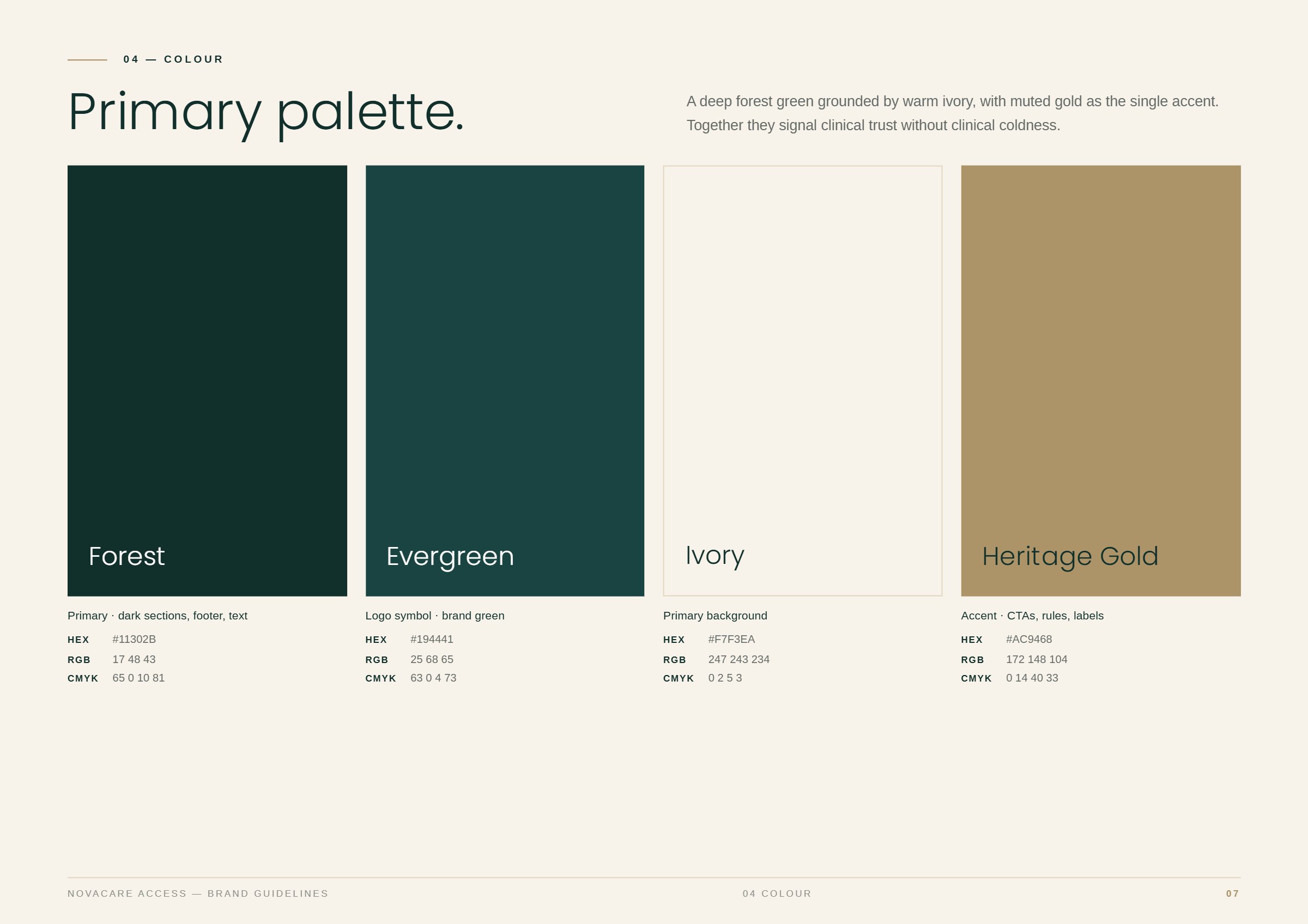Click the page number '07'
This screenshot has height=924, width=1308.
pos(1233,894)
